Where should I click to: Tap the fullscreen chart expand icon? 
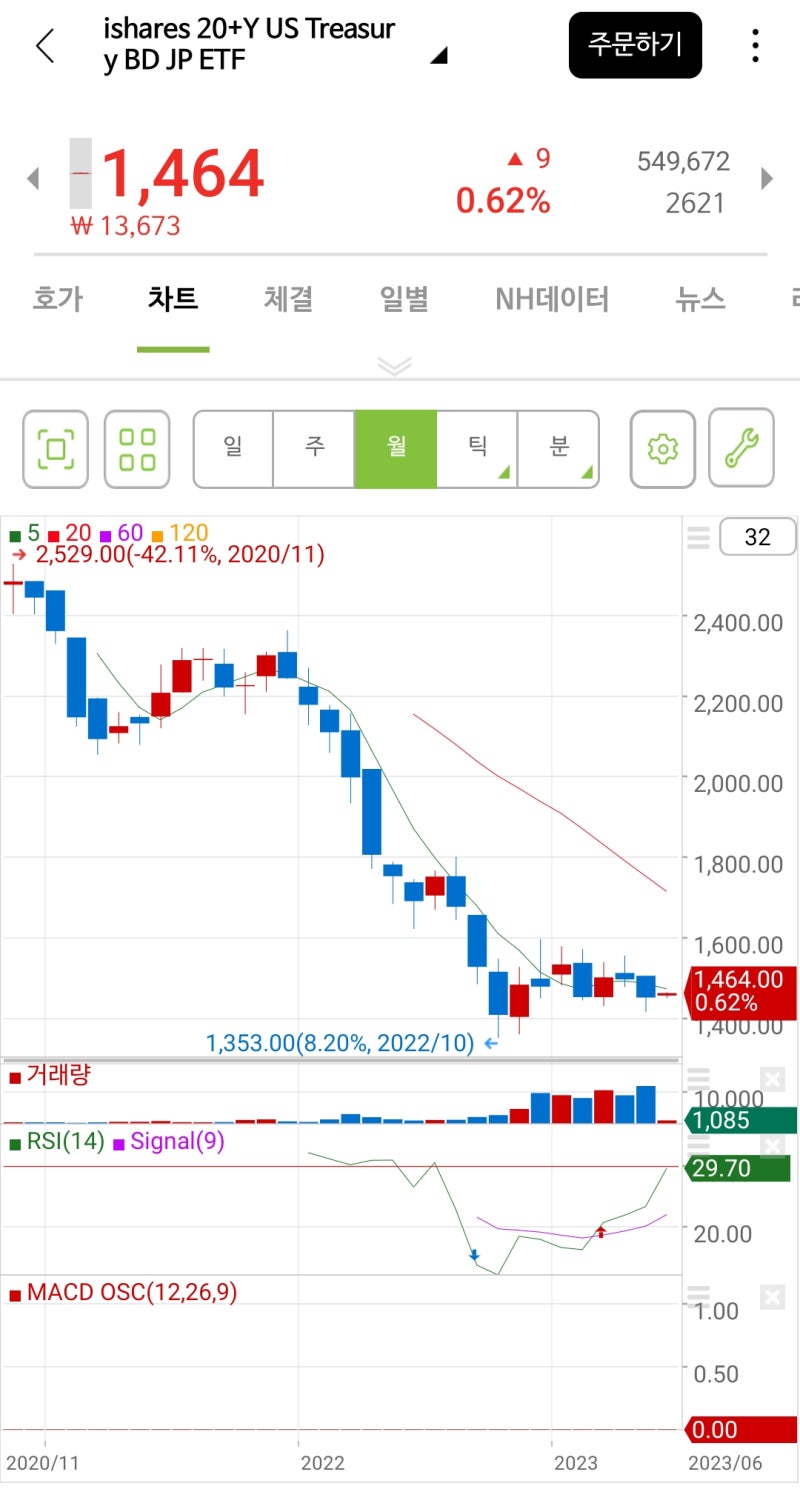[x=55, y=448]
